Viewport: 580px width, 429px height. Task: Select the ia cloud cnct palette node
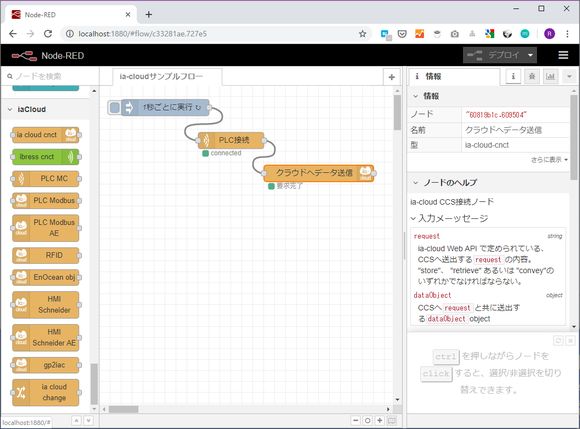(46, 135)
